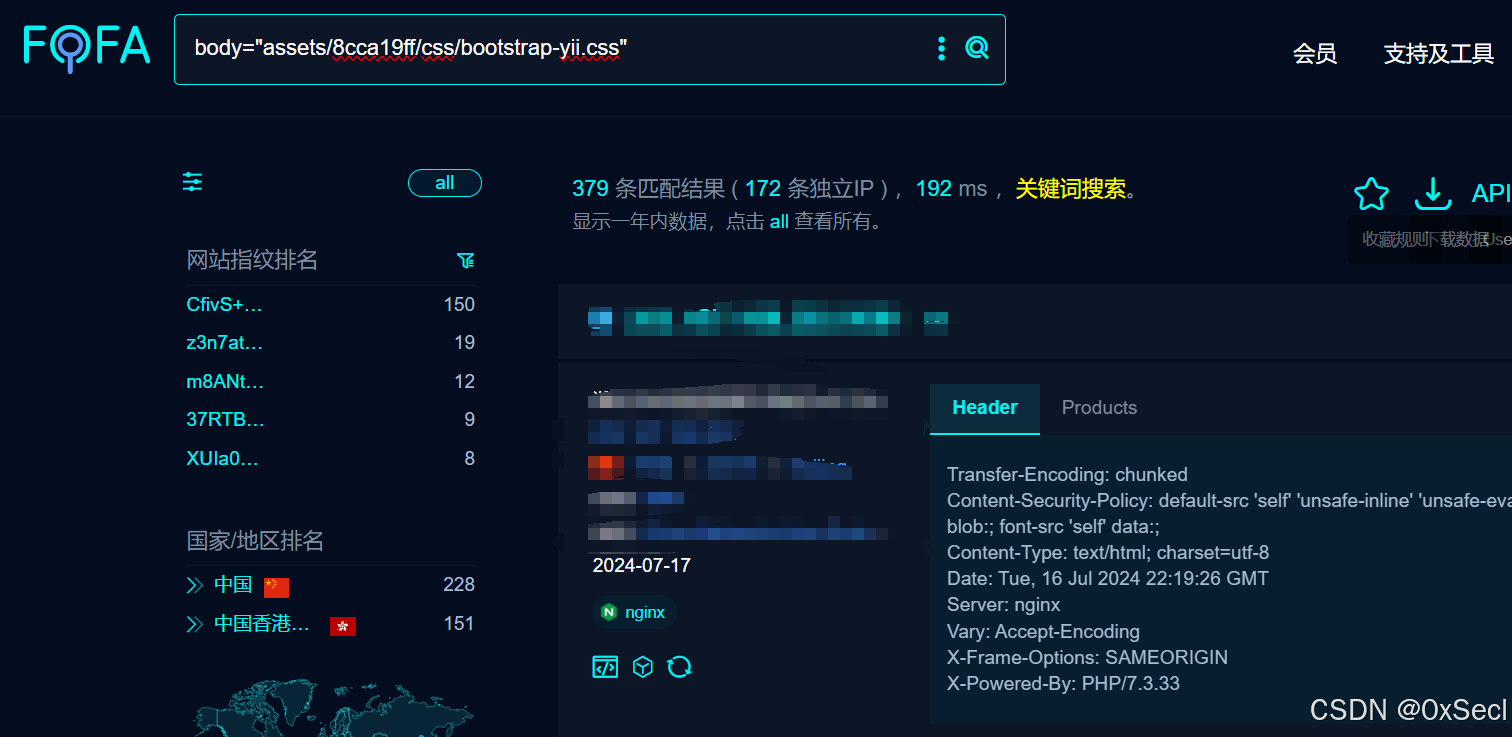
Task: Favorite this query with the star icon
Action: point(1371,194)
